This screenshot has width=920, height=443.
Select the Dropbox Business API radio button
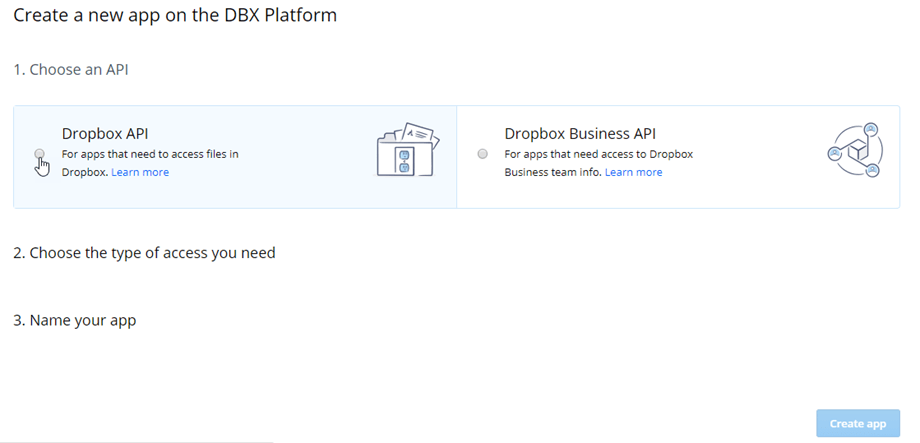[483, 154]
